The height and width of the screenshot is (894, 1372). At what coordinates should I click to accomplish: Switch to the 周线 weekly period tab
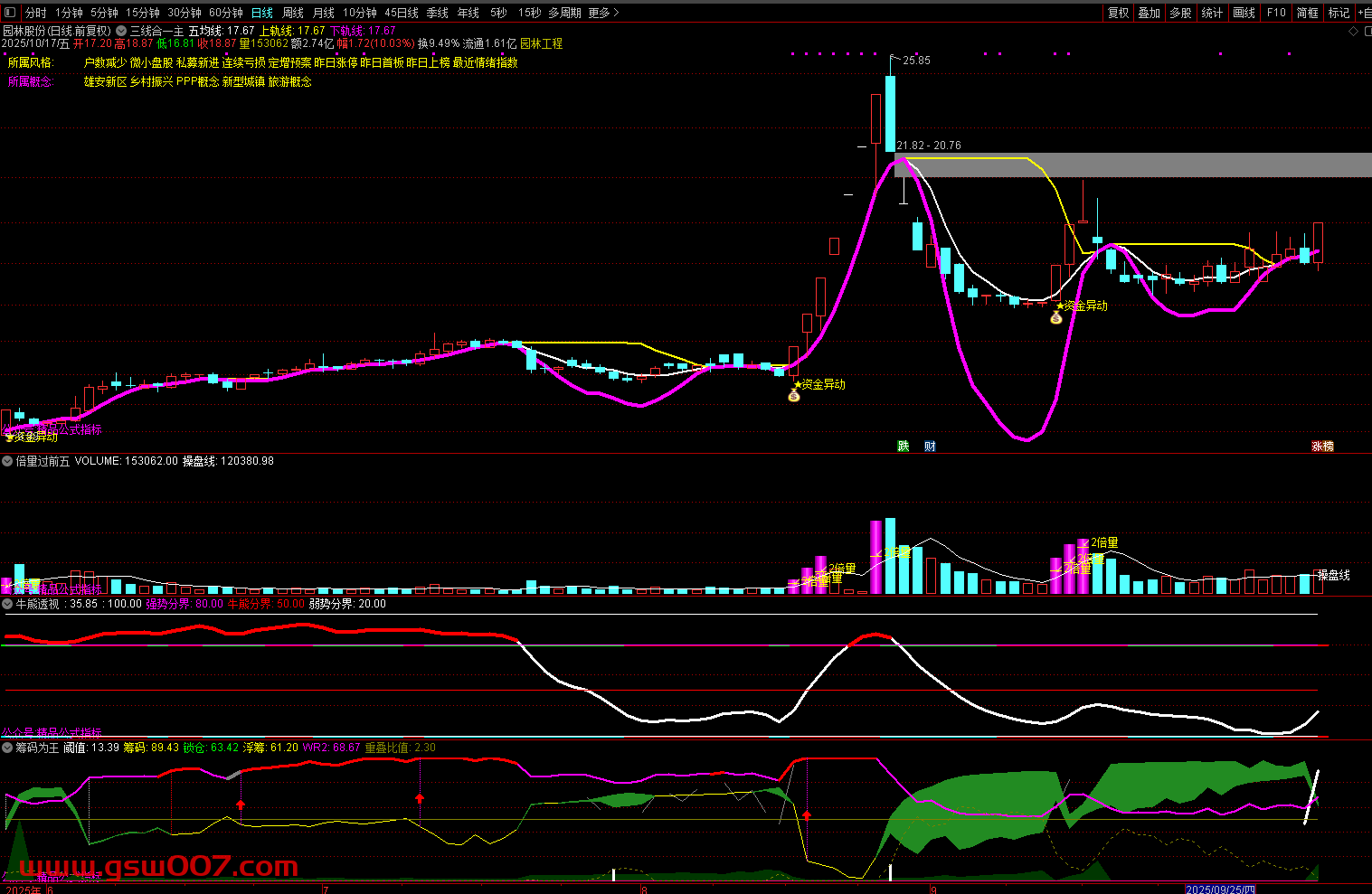293,13
